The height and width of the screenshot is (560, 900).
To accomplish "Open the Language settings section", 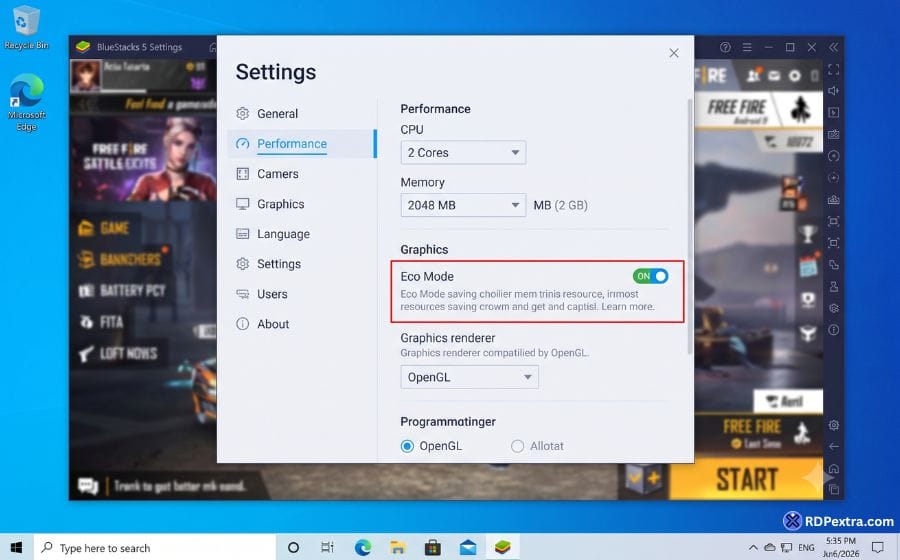I will pyautogui.click(x=283, y=234).
